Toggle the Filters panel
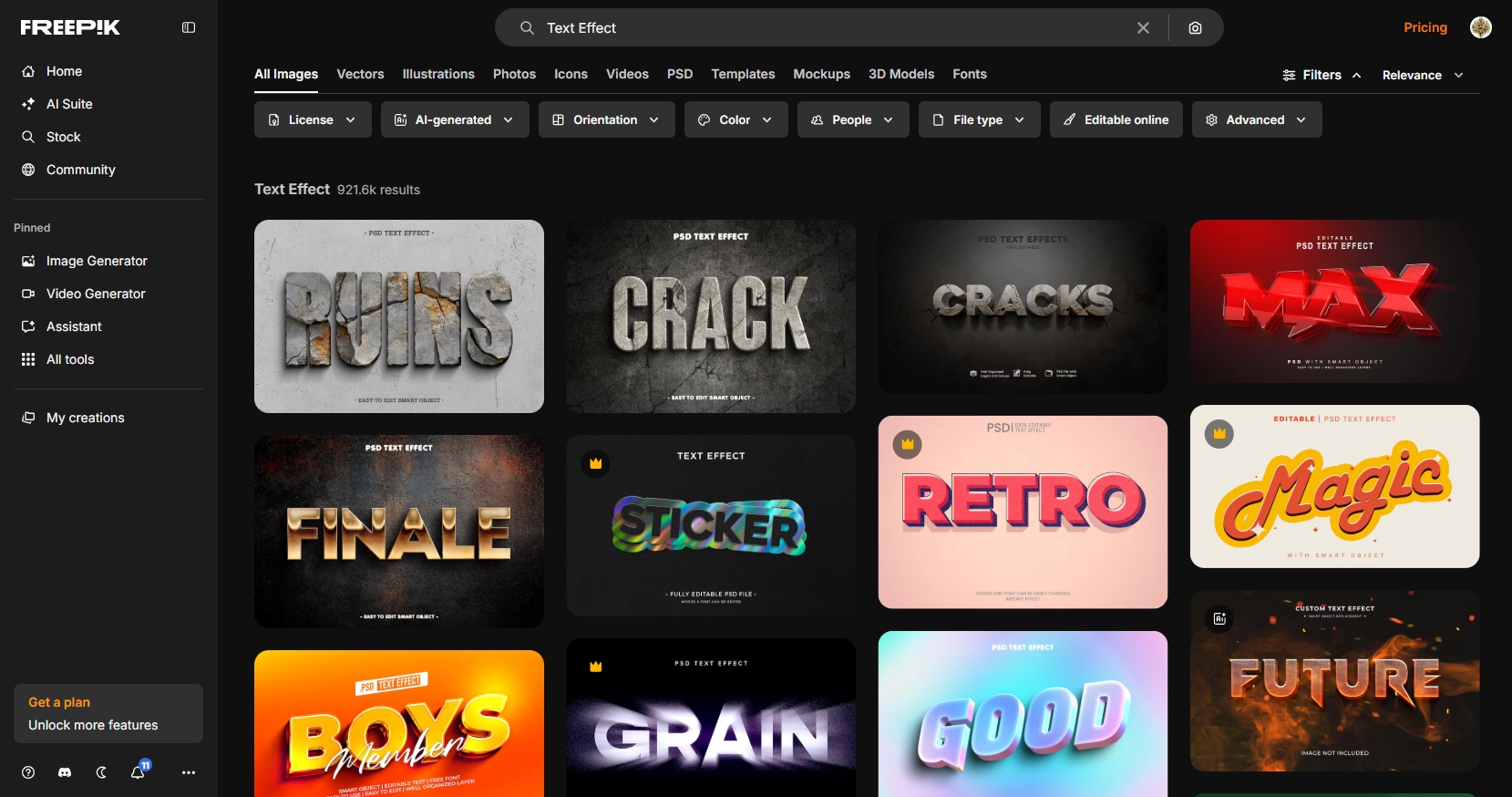The image size is (1512, 797). pyautogui.click(x=1322, y=75)
